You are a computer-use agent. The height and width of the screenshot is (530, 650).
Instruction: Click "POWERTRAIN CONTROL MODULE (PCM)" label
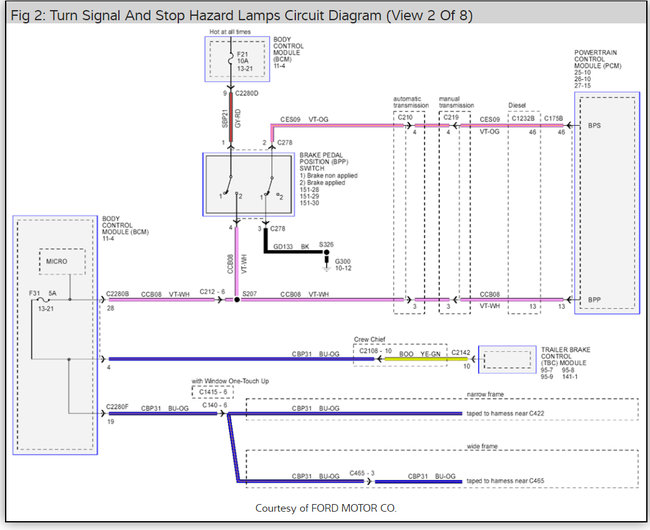point(598,59)
